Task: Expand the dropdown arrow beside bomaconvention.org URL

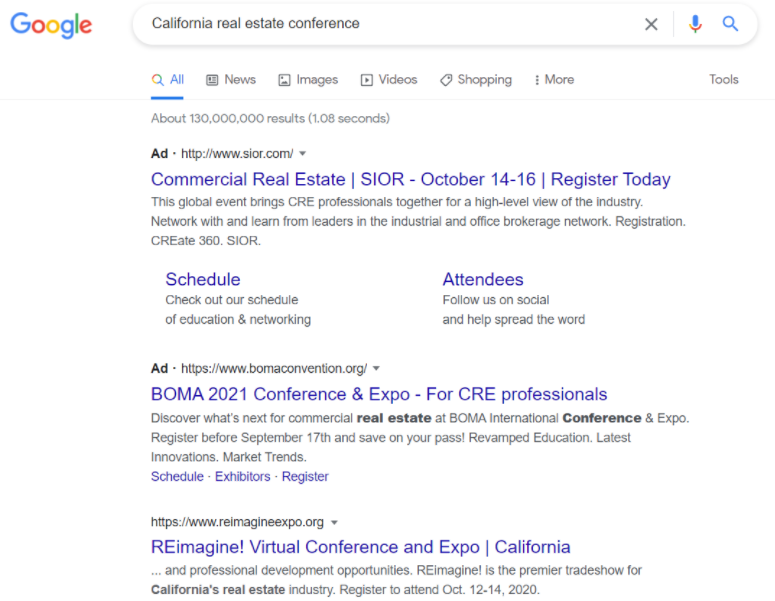Action: coord(376,368)
